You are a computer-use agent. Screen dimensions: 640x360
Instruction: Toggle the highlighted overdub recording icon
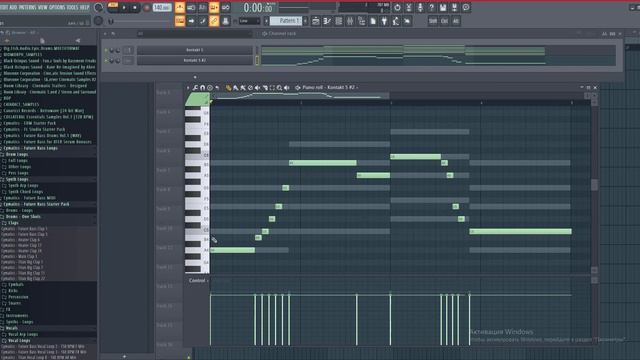click(x=214, y=7)
